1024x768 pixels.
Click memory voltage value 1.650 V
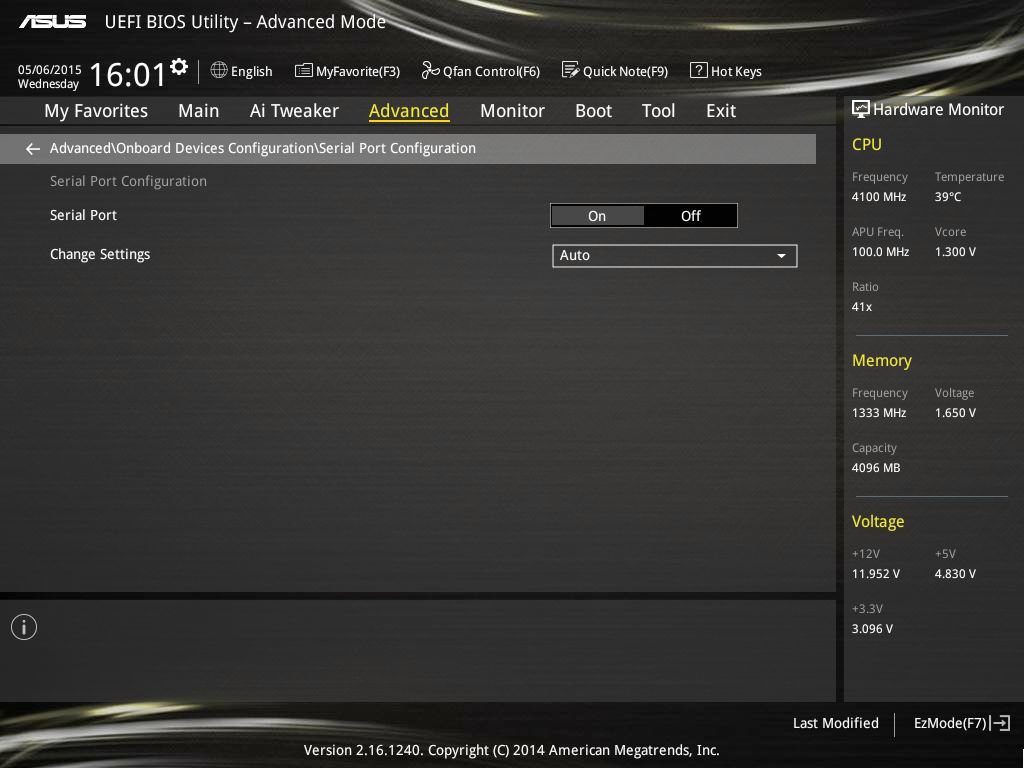[x=955, y=413]
